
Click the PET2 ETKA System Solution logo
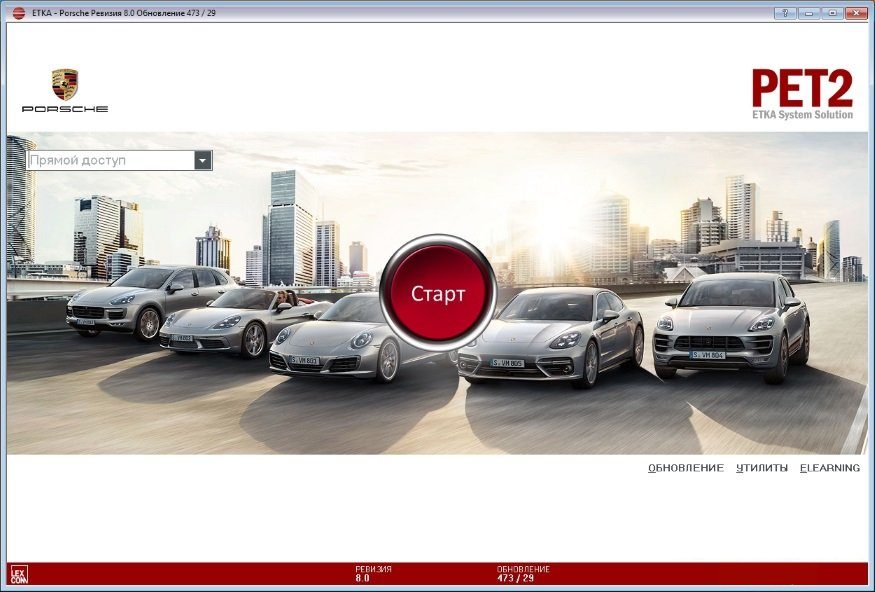[802, 94]
